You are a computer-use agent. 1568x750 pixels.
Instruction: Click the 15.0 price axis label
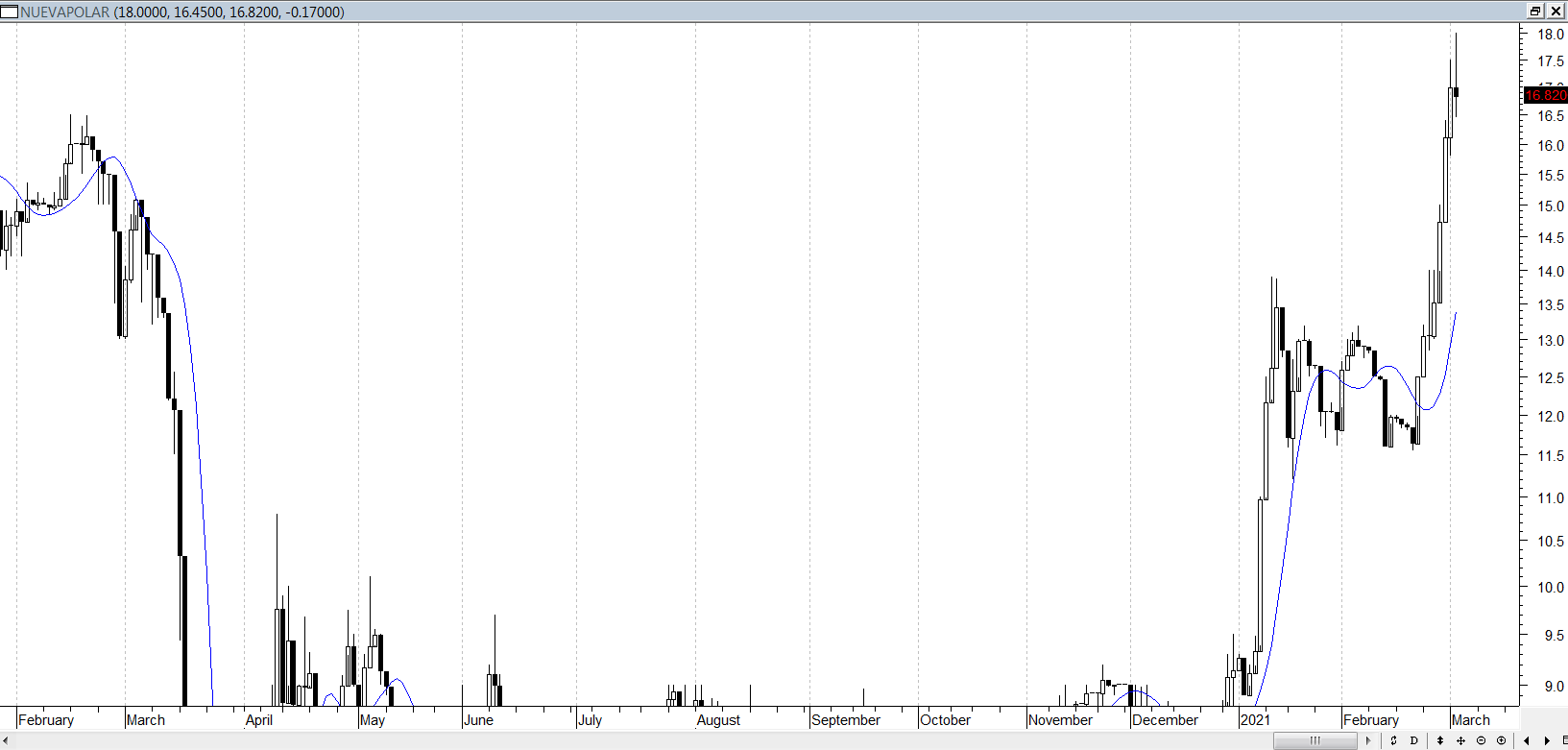coord(1551,206)
